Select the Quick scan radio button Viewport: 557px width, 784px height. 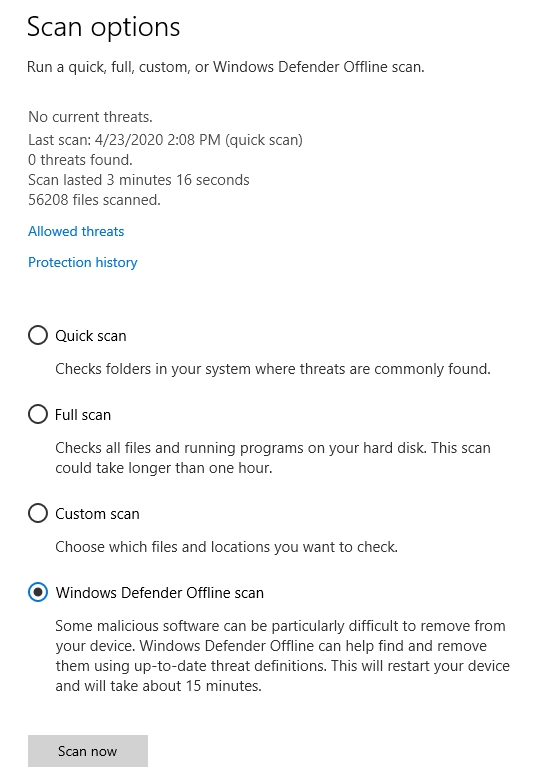[x=38, y=336]
